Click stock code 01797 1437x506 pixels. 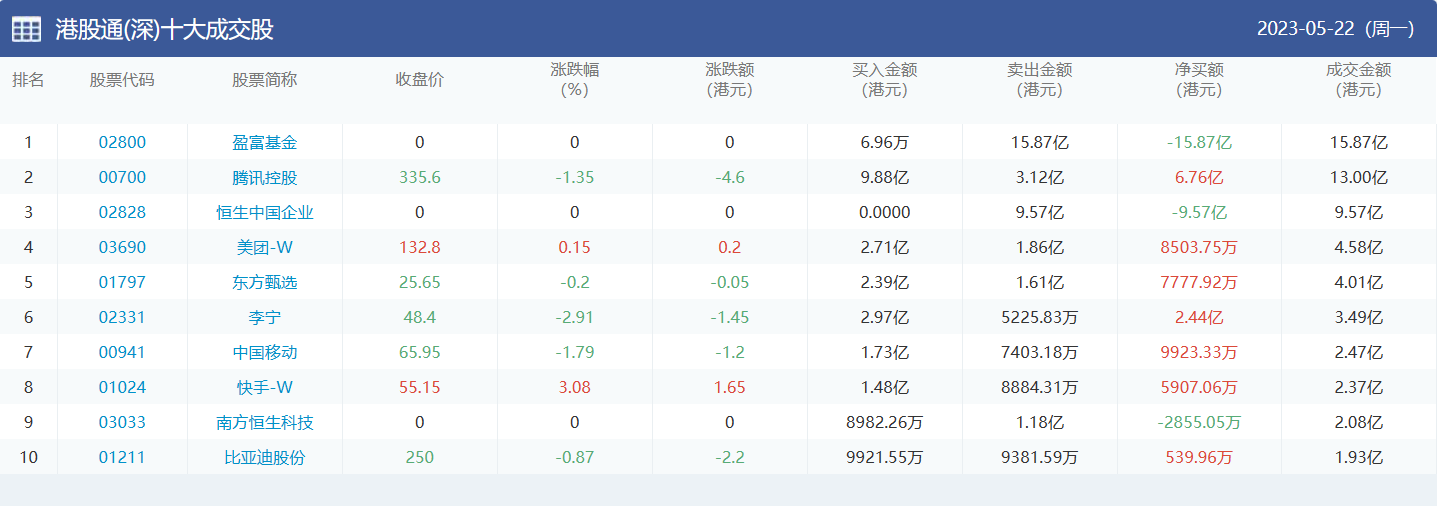[x=122, y=283]
